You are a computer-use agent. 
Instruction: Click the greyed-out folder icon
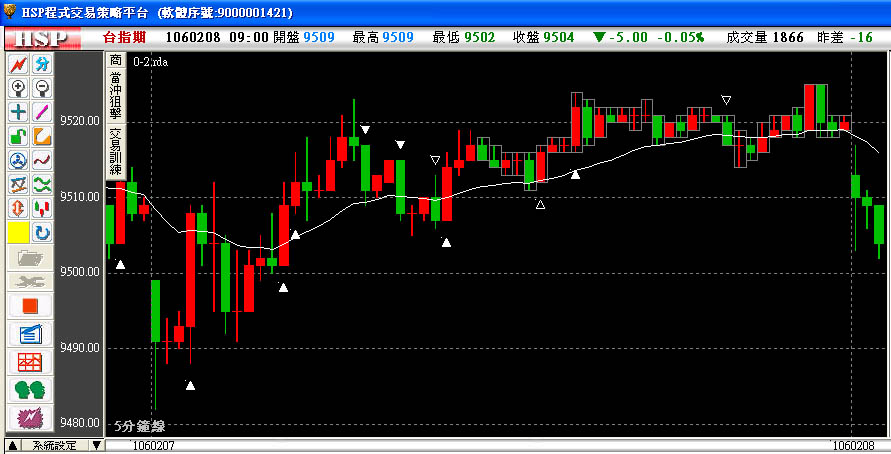click(30, 257)
